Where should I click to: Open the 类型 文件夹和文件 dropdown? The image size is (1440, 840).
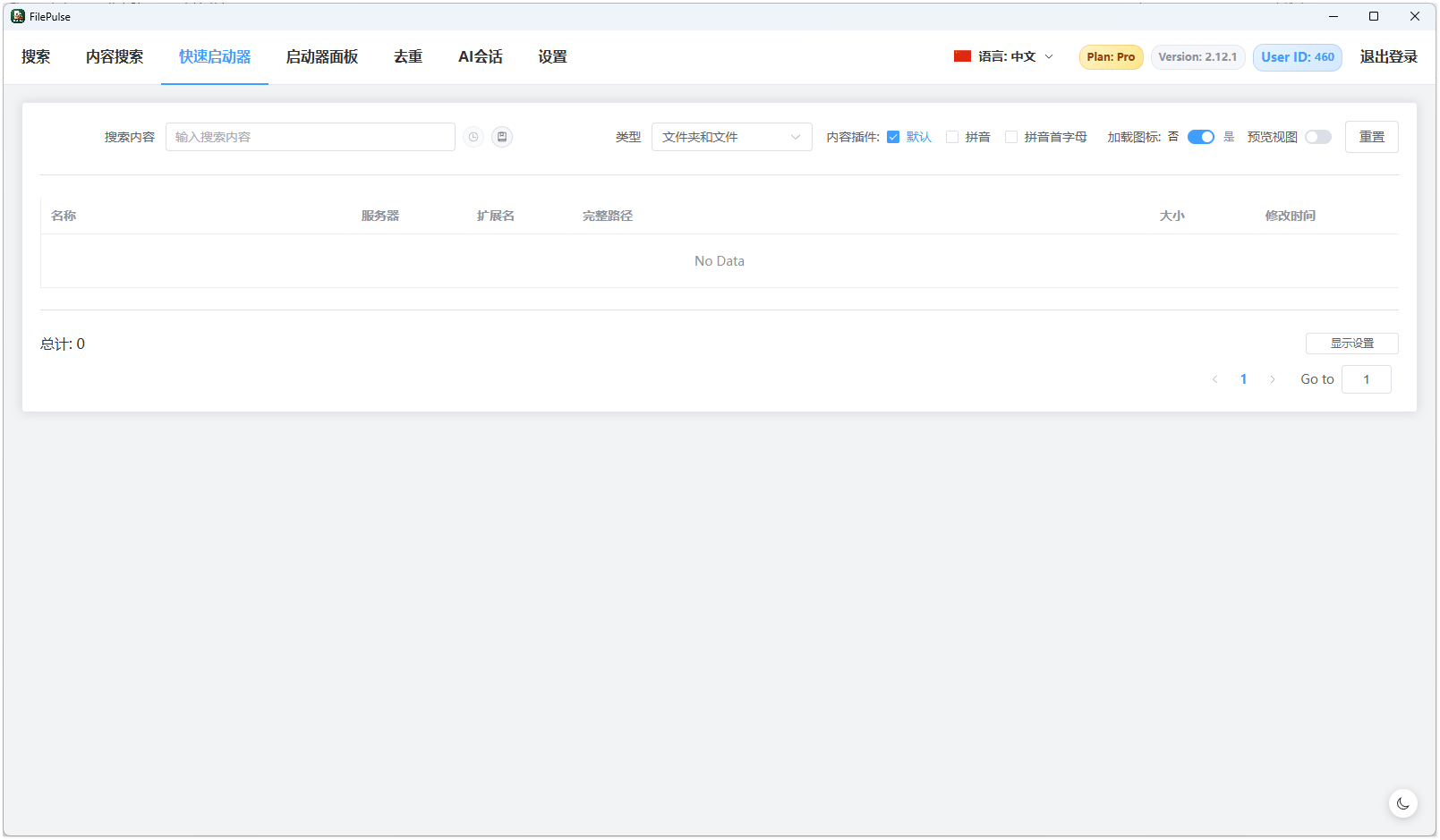click(732, 137)
